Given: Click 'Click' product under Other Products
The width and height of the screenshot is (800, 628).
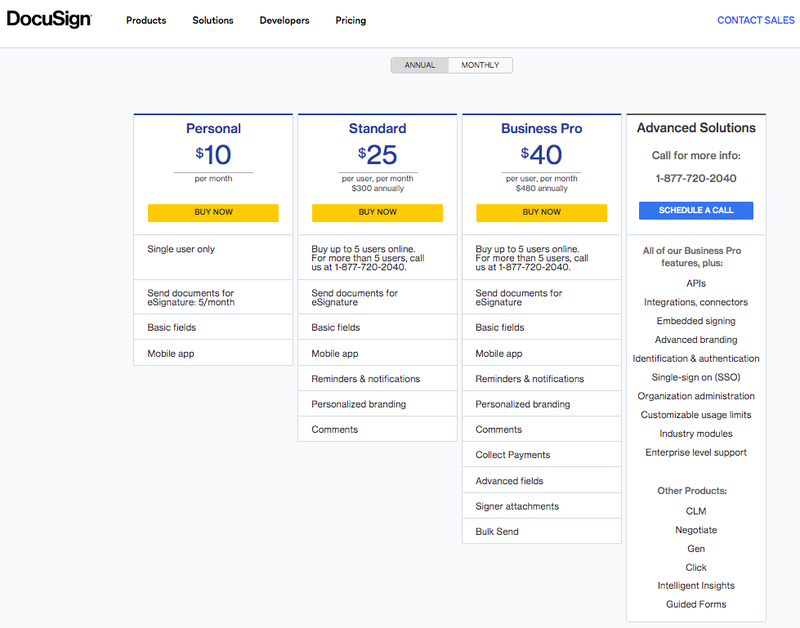Looking at the screenshot, I should (696, 568).
